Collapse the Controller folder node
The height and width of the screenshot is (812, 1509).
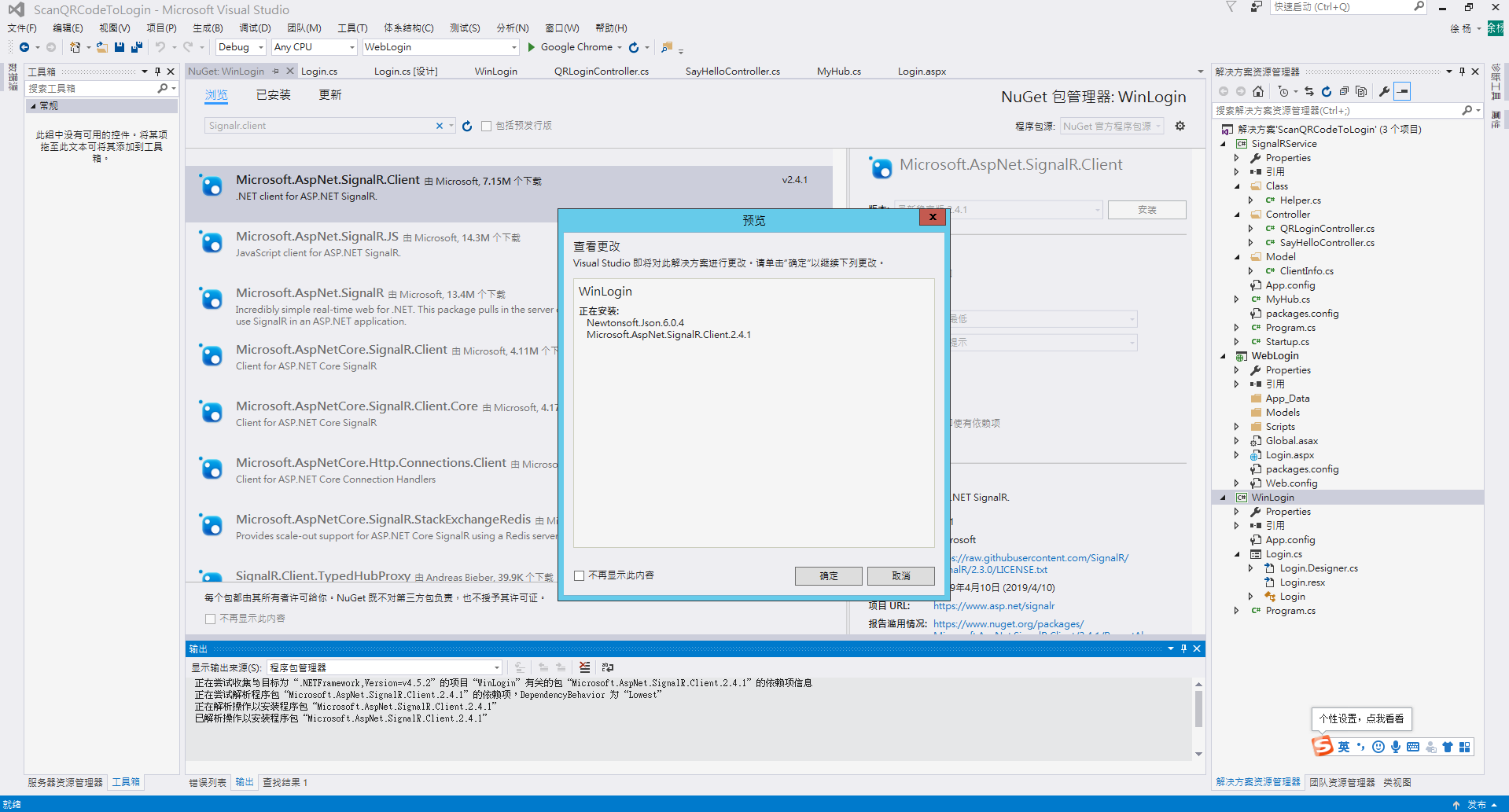[1238, 215]
